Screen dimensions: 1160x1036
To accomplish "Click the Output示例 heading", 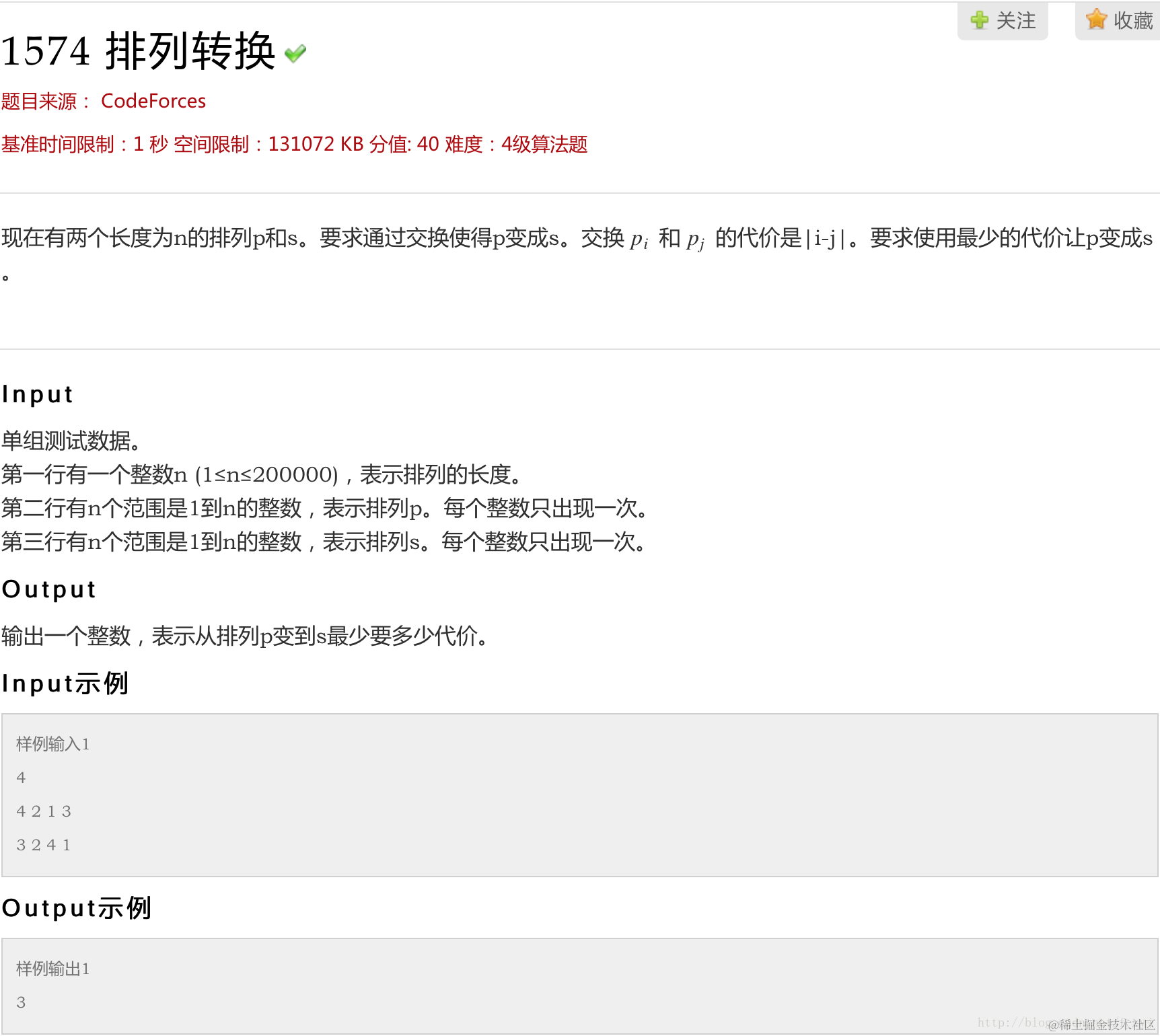I will pyautogui.click(x=77, y=908).
